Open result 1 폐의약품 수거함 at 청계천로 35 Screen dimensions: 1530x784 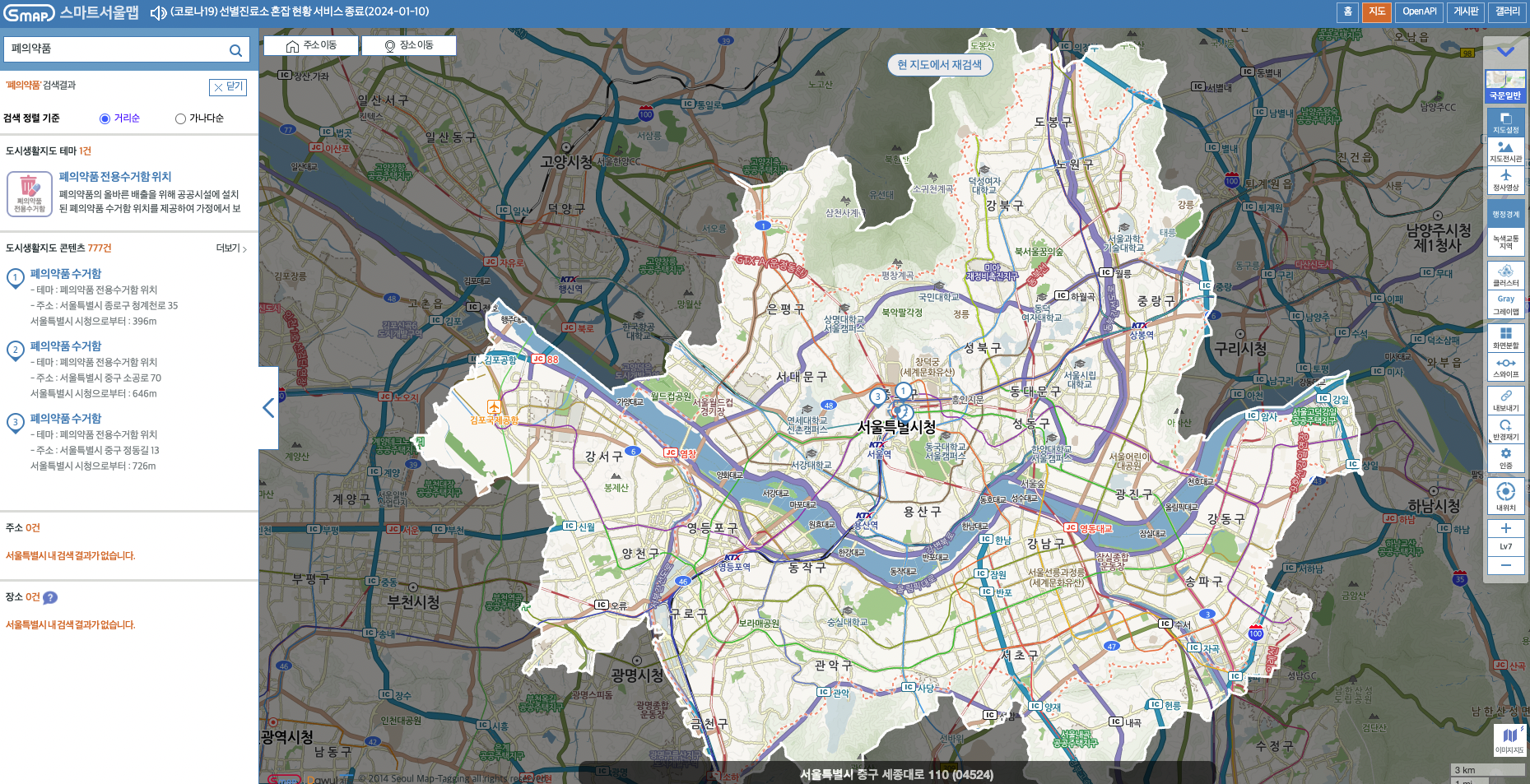(x=66, y=274)
